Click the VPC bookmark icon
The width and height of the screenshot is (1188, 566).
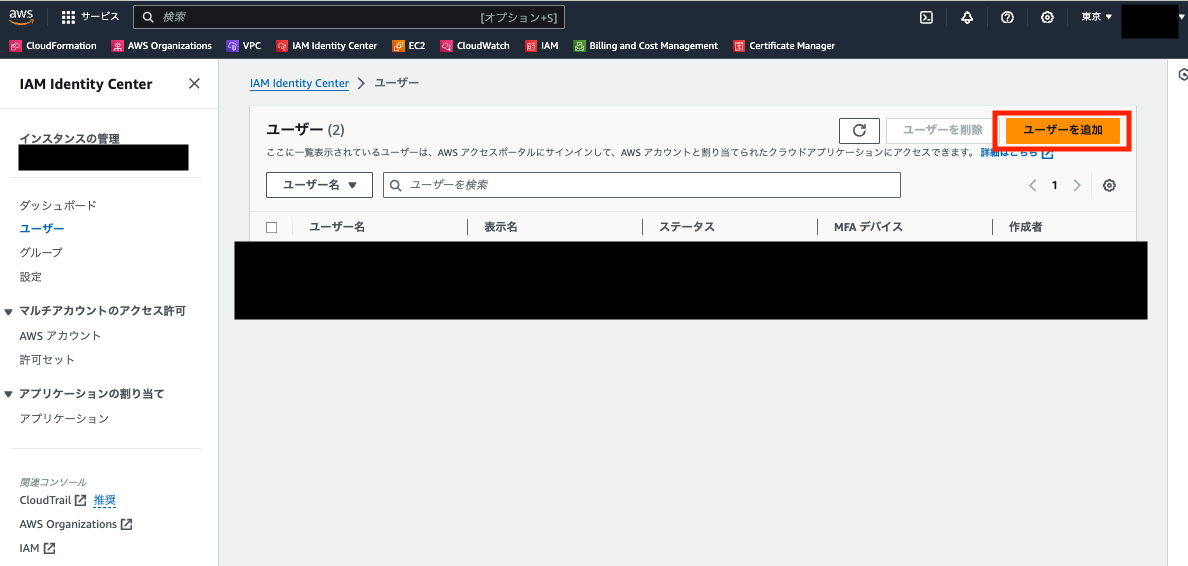pyautogui.click(x=233, y=45)
